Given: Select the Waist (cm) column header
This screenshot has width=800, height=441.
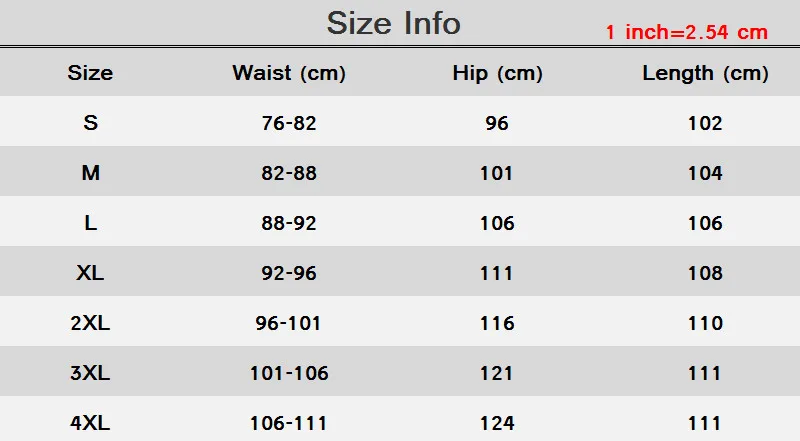Looking at the screenshot, I should pos(289,74).
